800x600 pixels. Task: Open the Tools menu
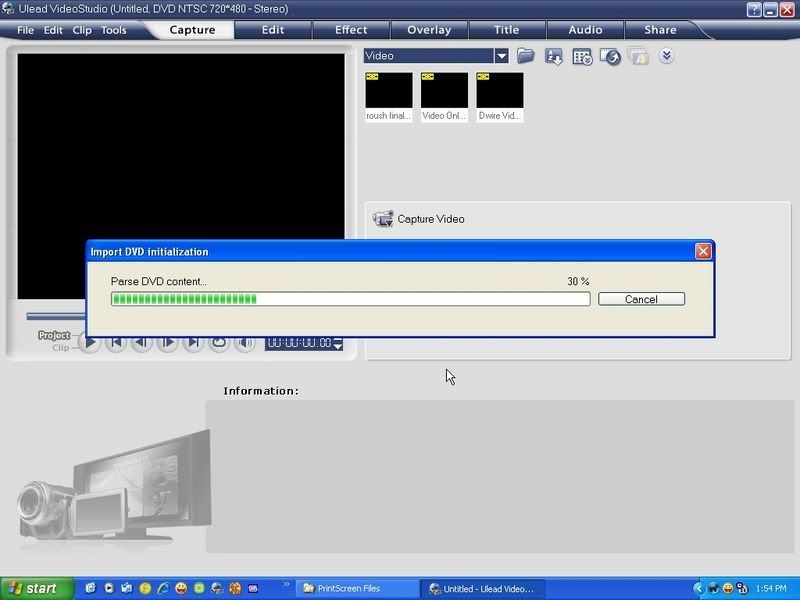pos(114,30)
